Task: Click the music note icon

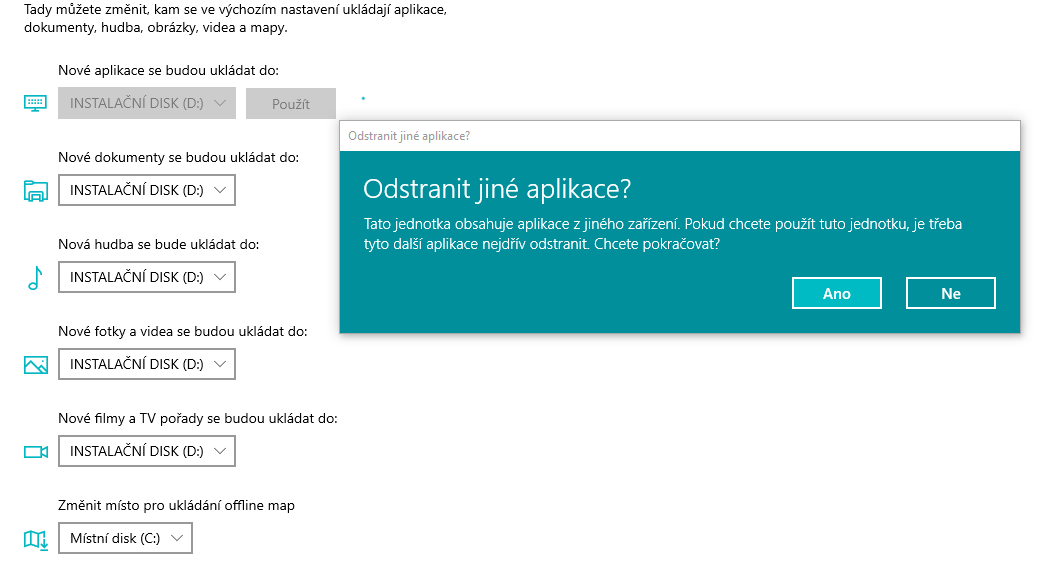Action: [x=35, y=278]
